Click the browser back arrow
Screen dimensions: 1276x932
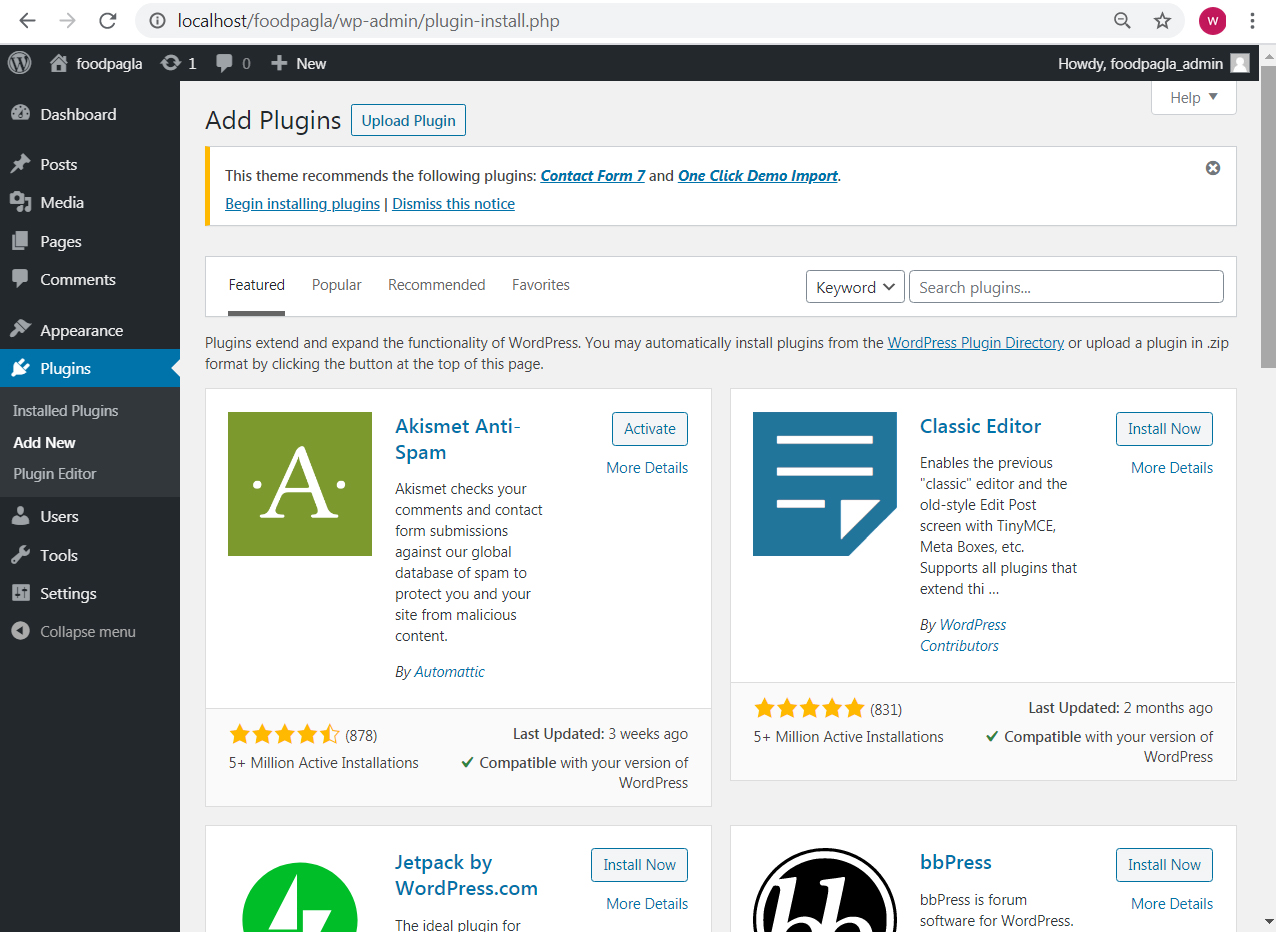click(x=27, y=20)
